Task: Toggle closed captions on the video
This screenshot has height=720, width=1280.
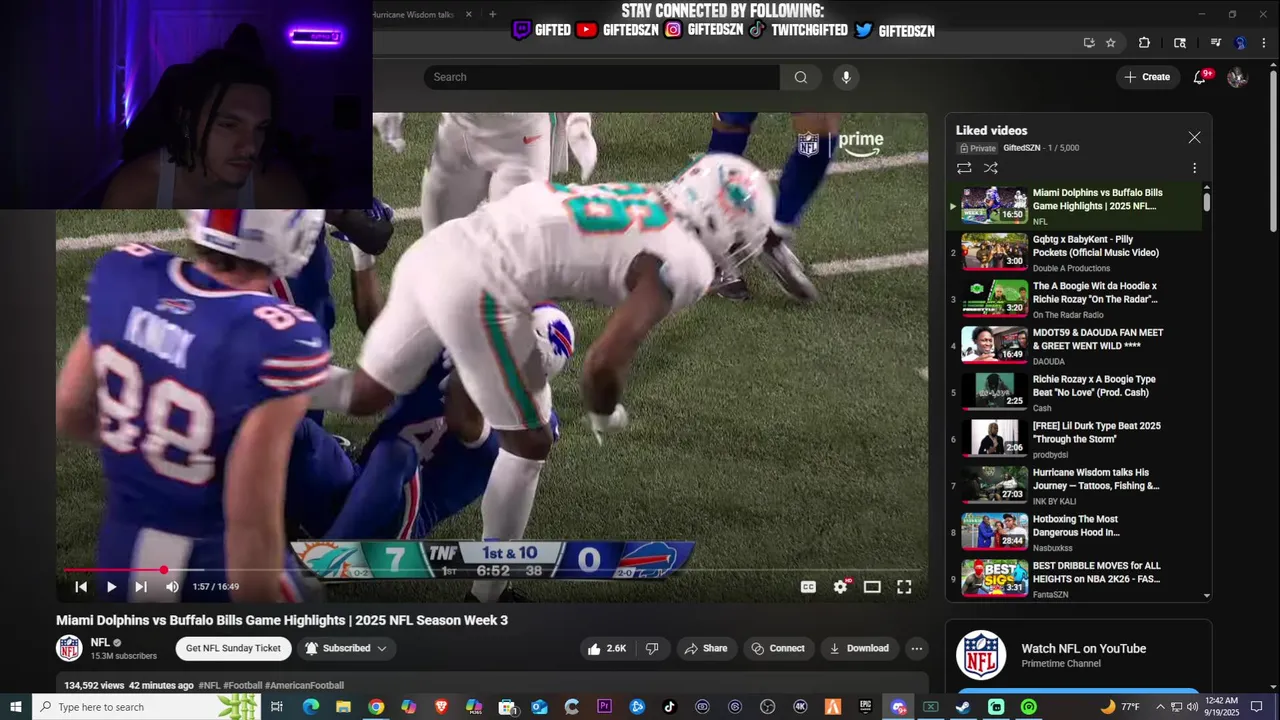Action: [808, 587]
